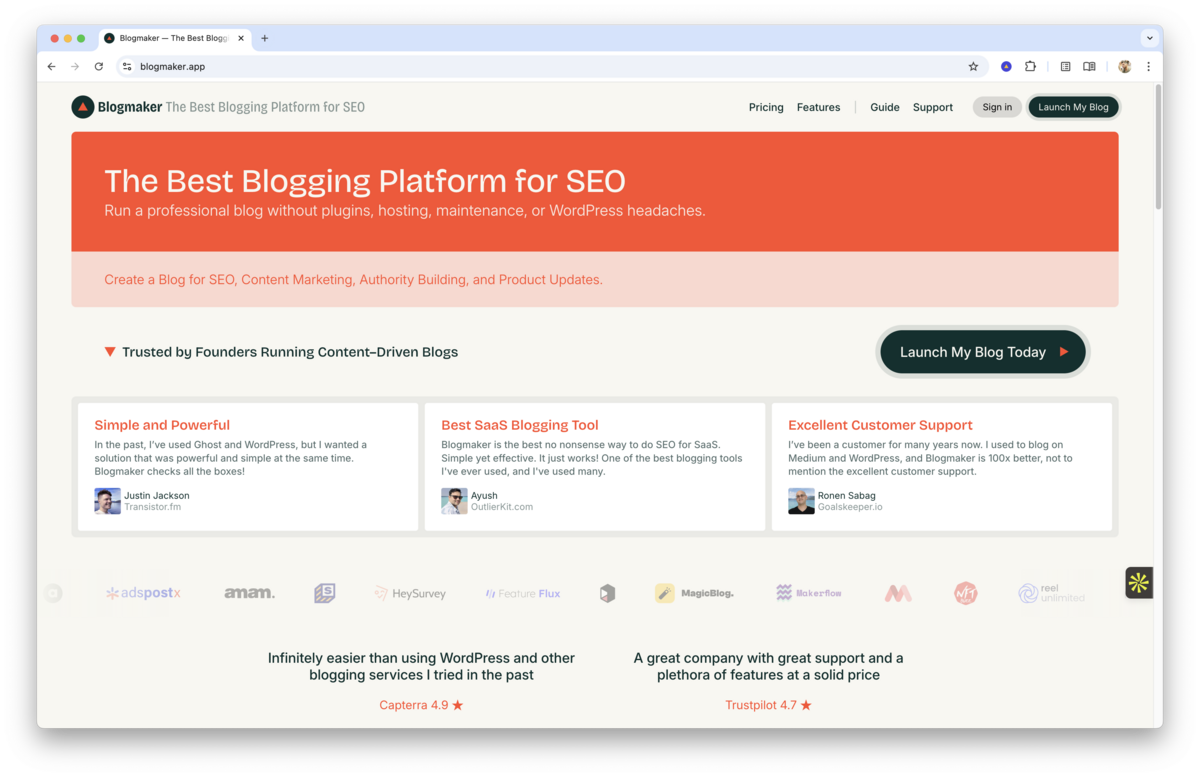Click the Feature Flux logo
The height and width of the screenshot is (777, 1200).
pyautogui.click(x=522, y=592)
